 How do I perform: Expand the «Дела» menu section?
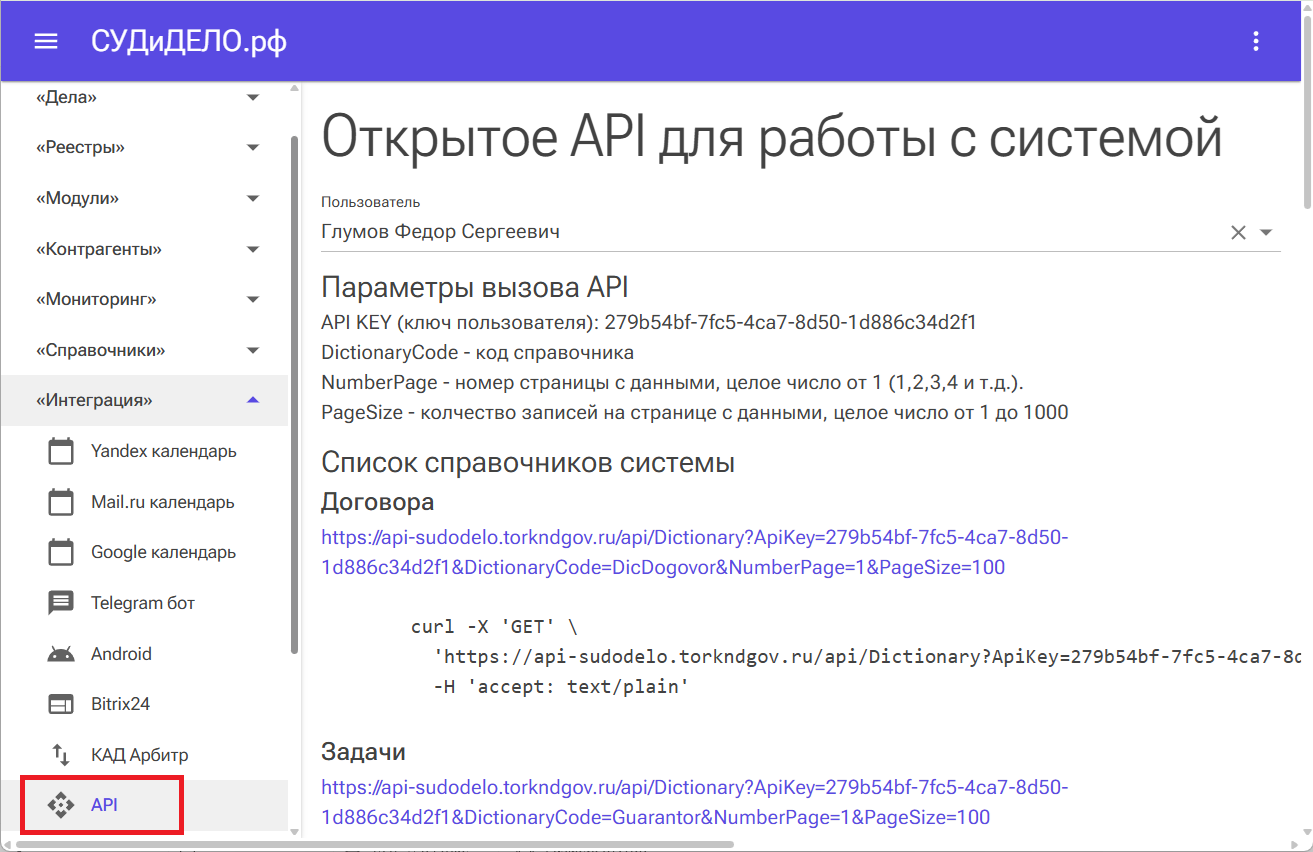253,97
